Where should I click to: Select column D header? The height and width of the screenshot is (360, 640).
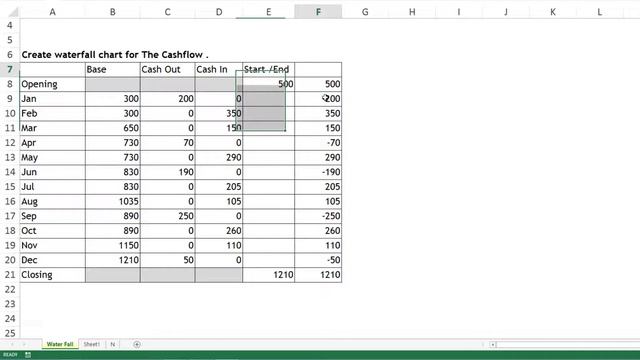point(219,12)
